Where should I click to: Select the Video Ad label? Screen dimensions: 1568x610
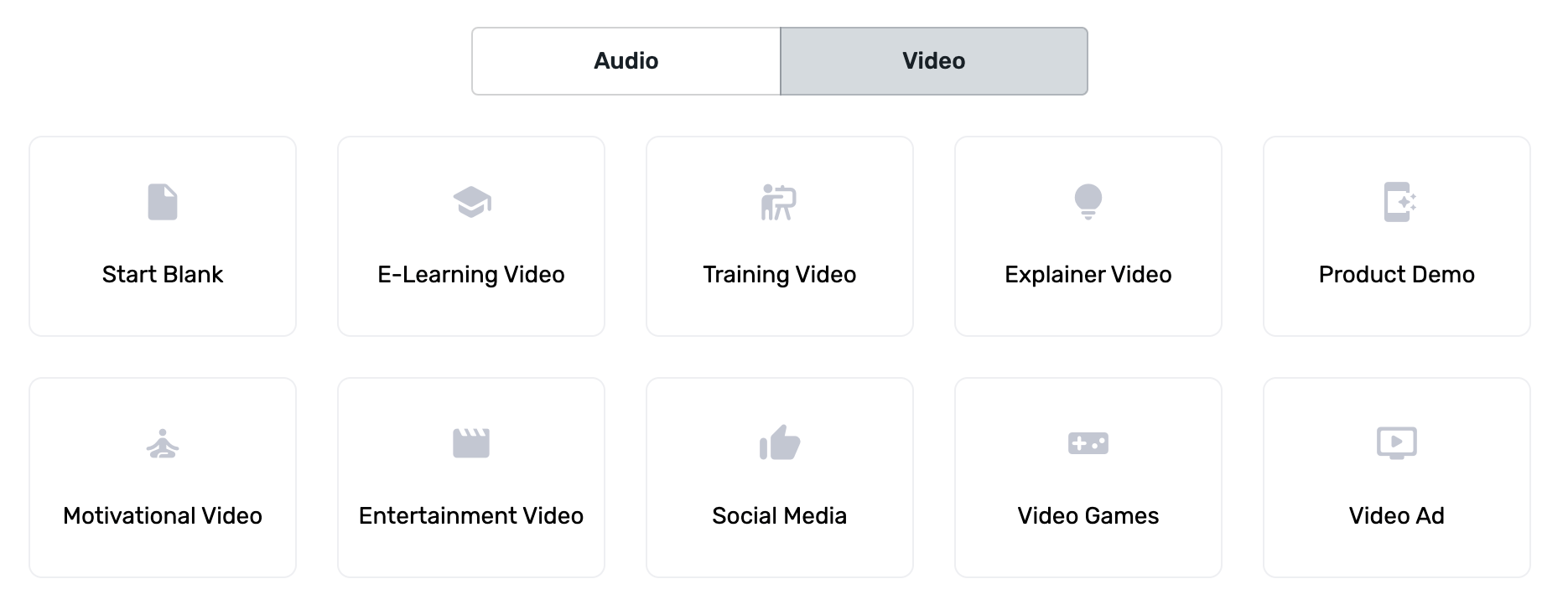(x=1397, y=516)
